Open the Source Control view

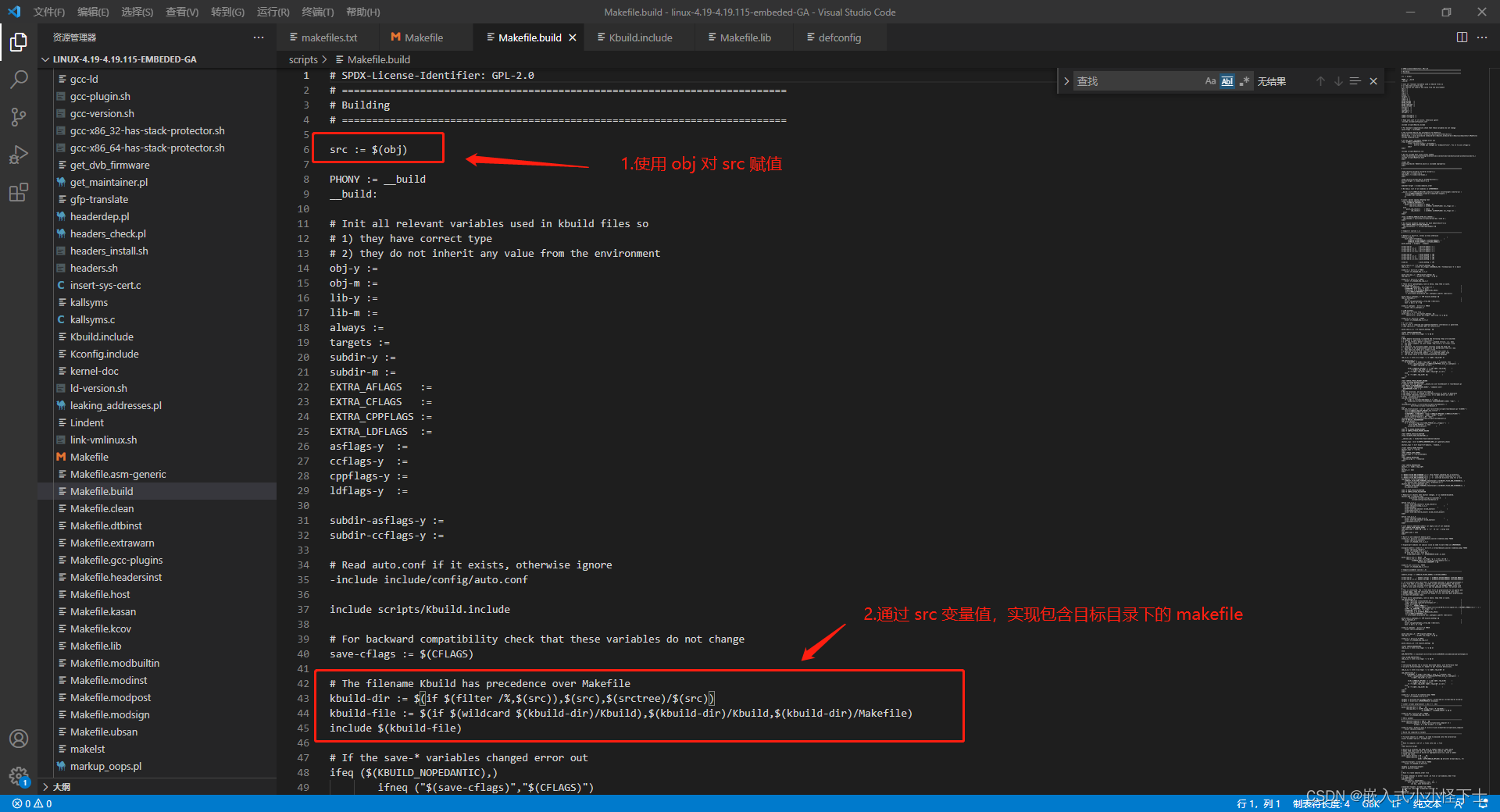coord(19,117)
